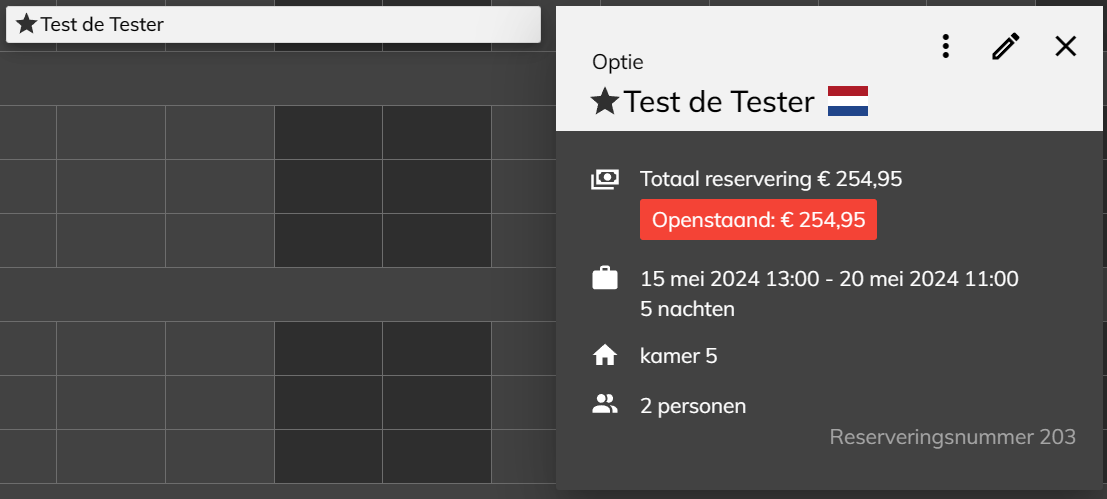Click the star on the calendar booking bar
This screenshot has width=1107, height=499.
26,24
